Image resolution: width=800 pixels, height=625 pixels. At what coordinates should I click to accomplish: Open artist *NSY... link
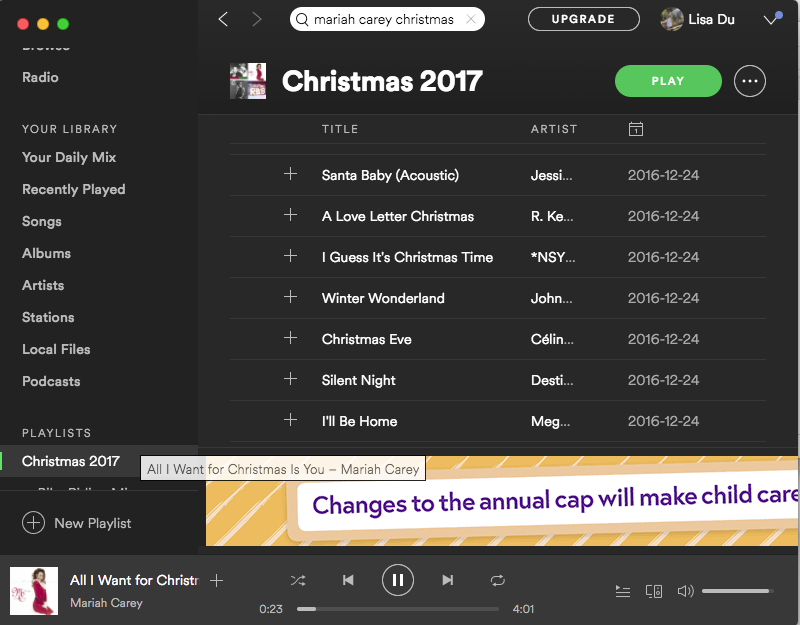[553, 257]
